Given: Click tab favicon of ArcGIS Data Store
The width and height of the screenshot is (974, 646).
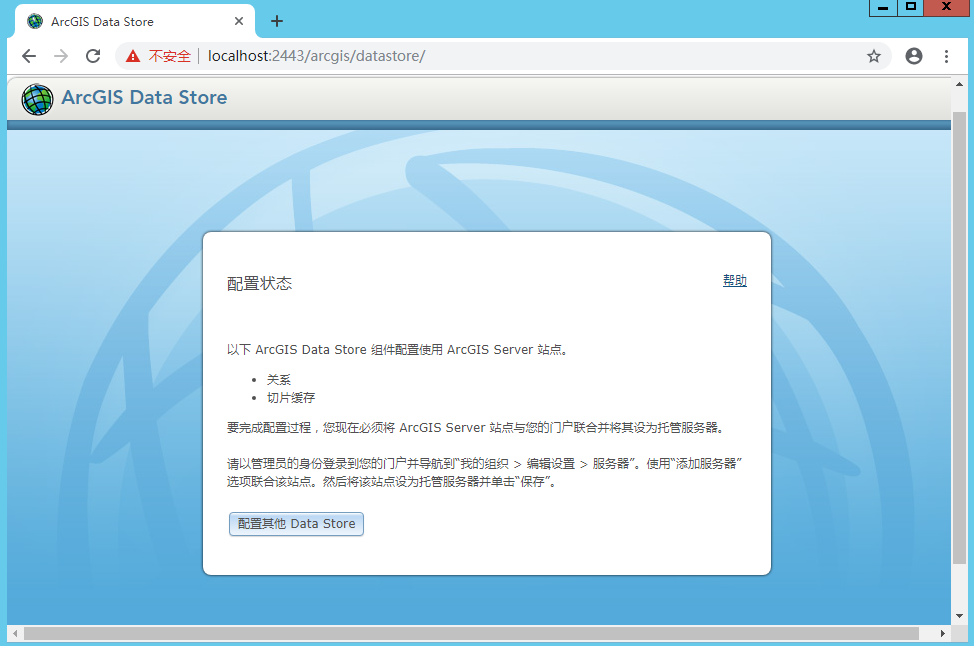Looking at the screenshot, I should 35,21.
